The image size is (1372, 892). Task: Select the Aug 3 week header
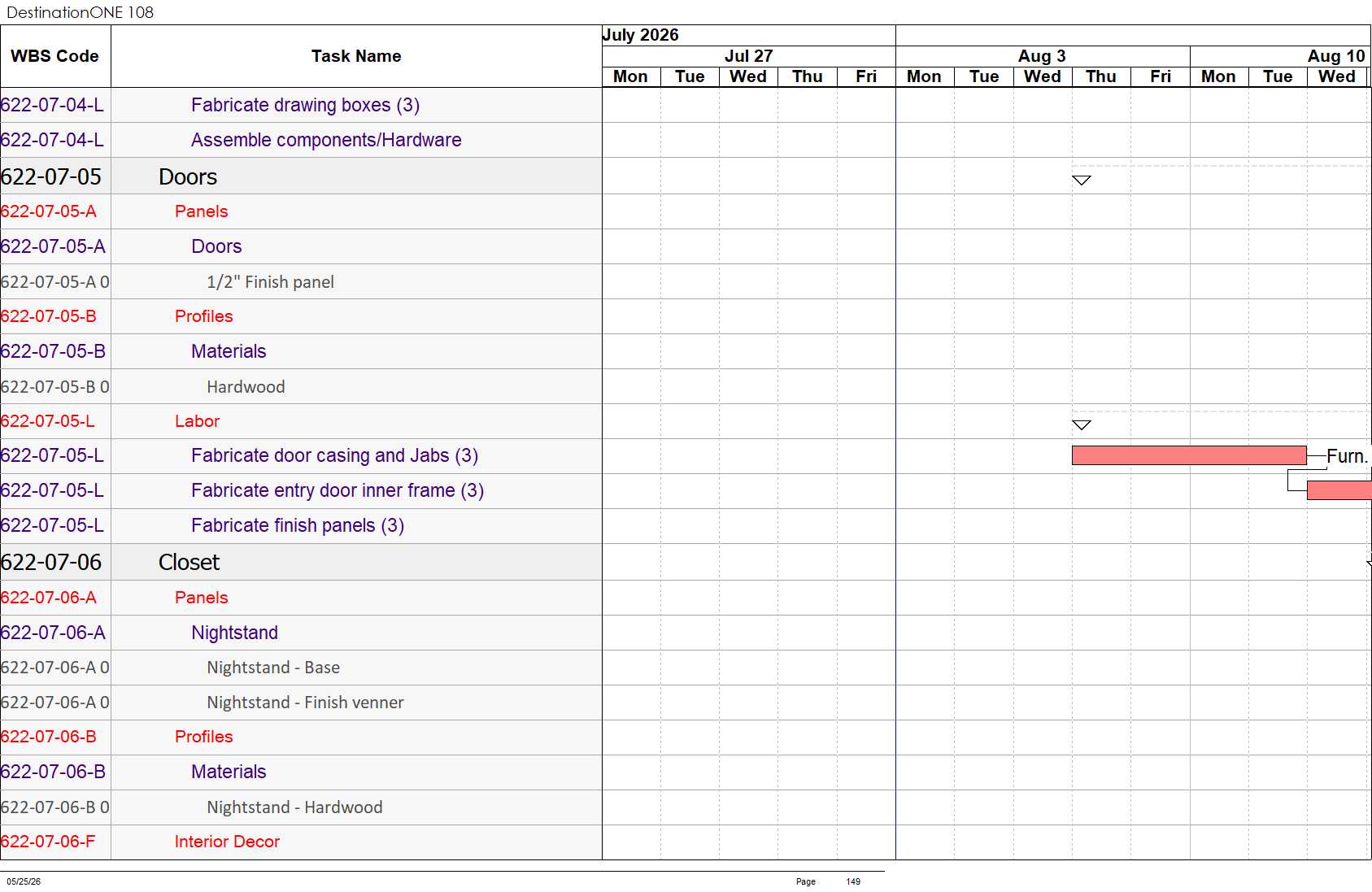(1042, 56)
